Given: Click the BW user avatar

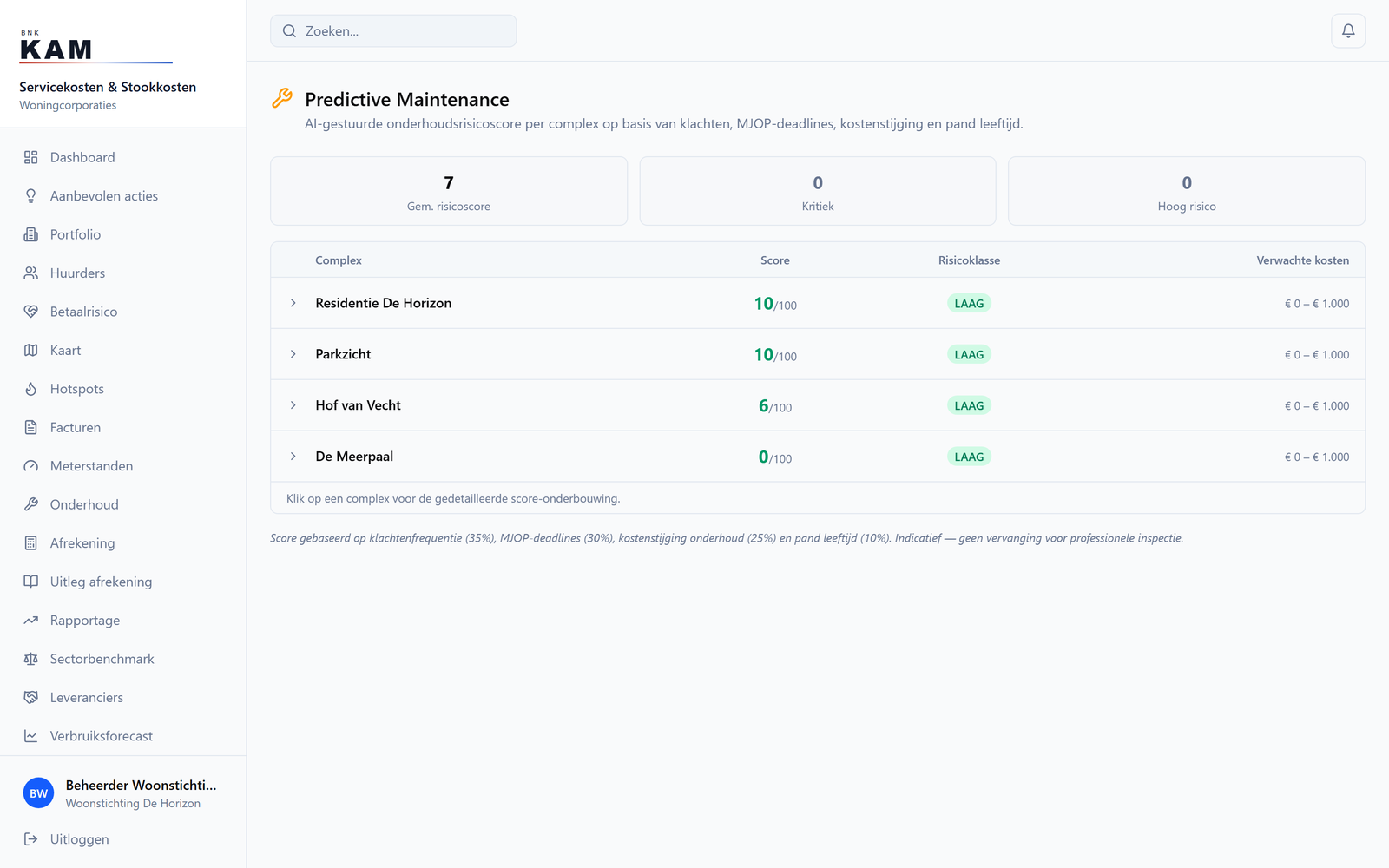Looking at the screenshot, I should click(x=38, y=793).
